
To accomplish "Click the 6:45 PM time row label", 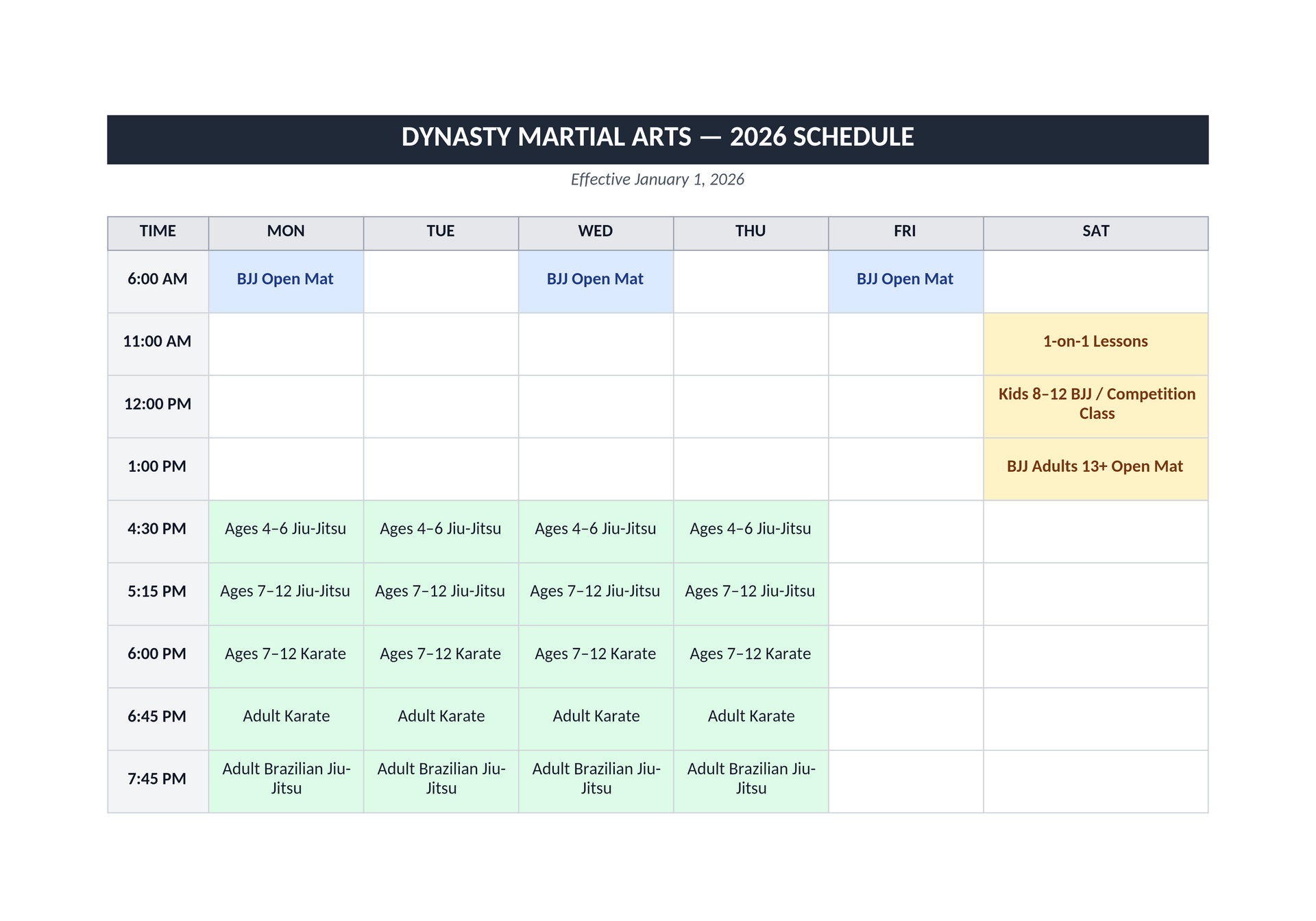I will coord(158,719).
